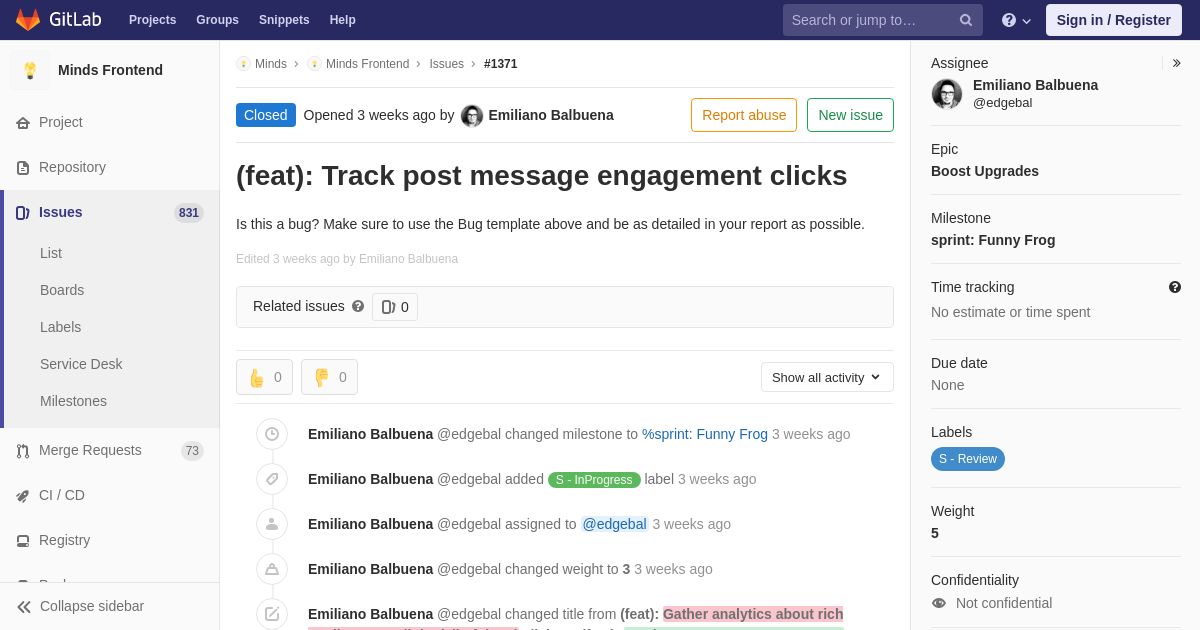The width and height of the screenshot is (1200, 630).
Task: Open the Help menu item
Action: [x=343, y=20]
